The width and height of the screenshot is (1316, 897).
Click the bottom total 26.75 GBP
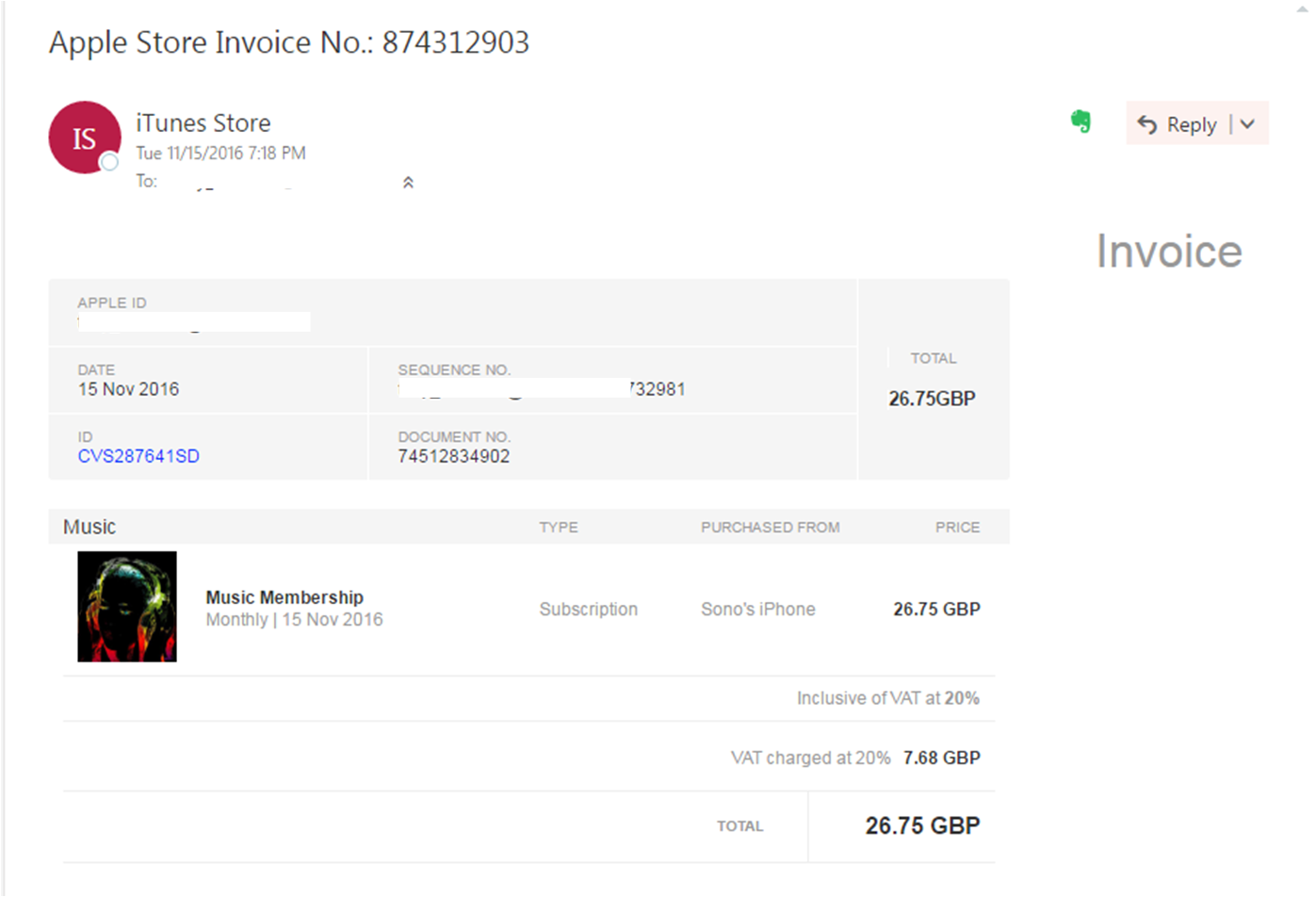(922, 825)
